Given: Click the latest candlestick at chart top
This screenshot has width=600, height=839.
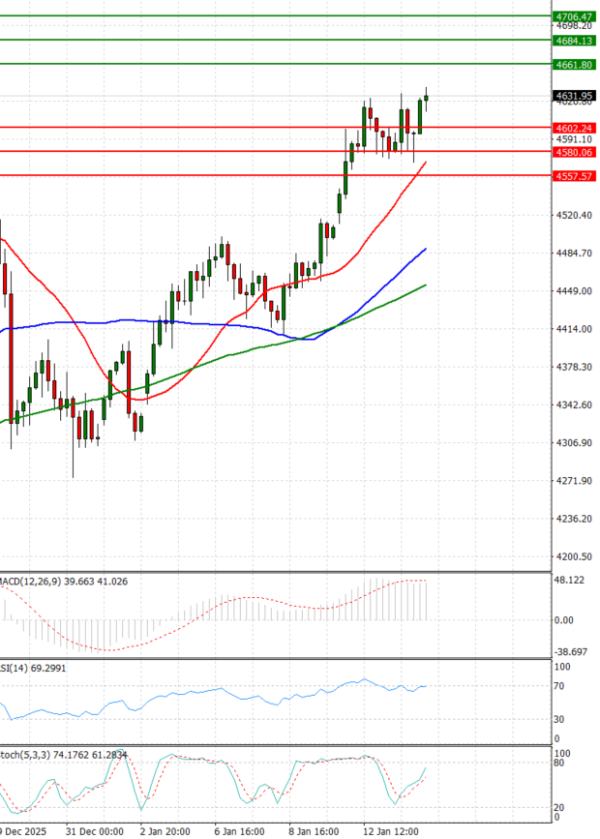Looking at the screenshot, I should pos(427,97).
